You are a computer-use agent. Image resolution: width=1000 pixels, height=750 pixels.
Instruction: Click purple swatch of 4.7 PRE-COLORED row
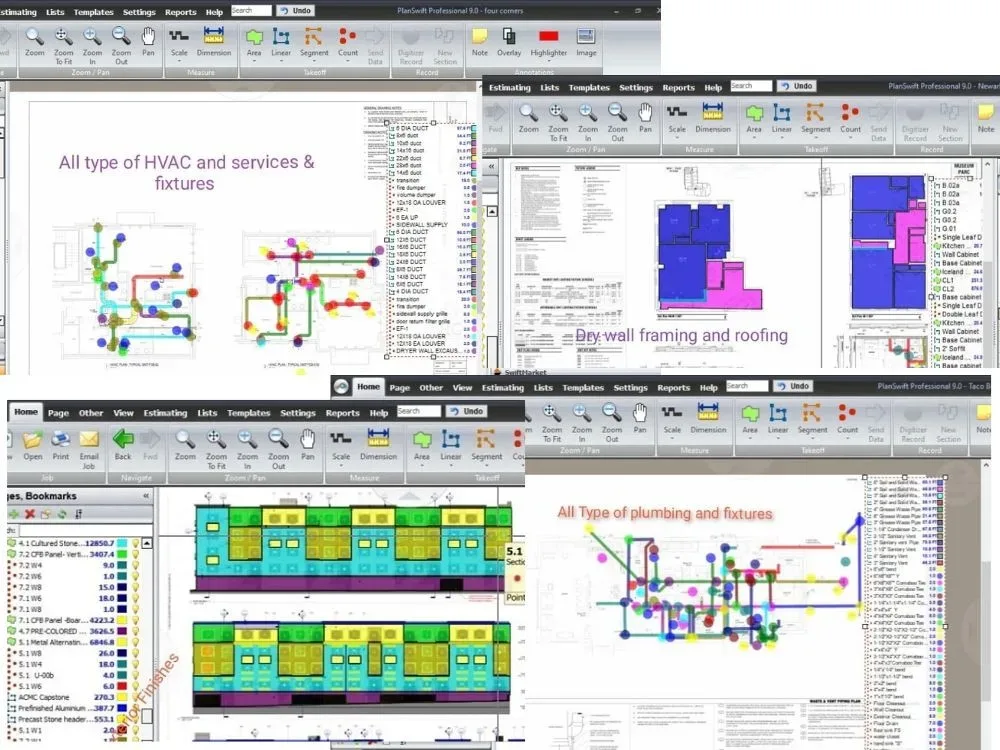point(121,631)
